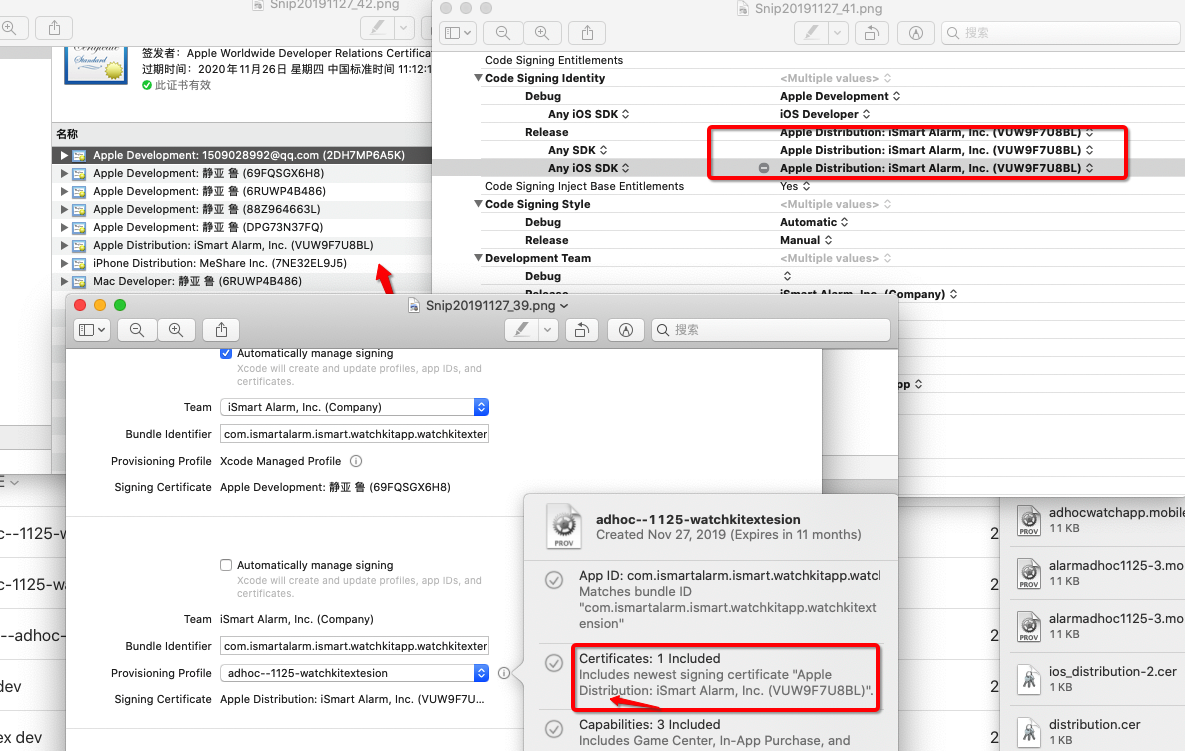Click Share button in Snip20191127_42.png window
The height and width of the screenshot is (751, 1185).
[x=54, y=28]
